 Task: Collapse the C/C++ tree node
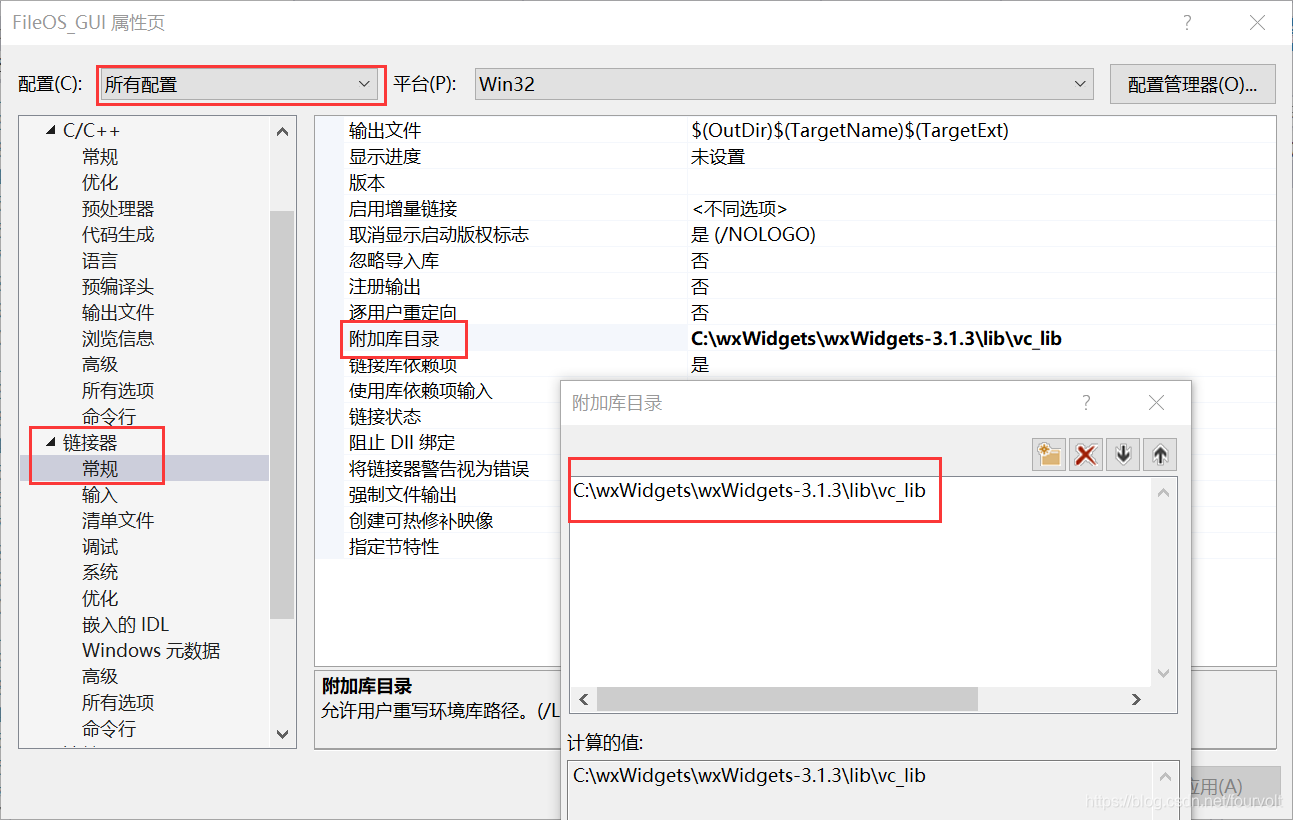pos(51,131)
